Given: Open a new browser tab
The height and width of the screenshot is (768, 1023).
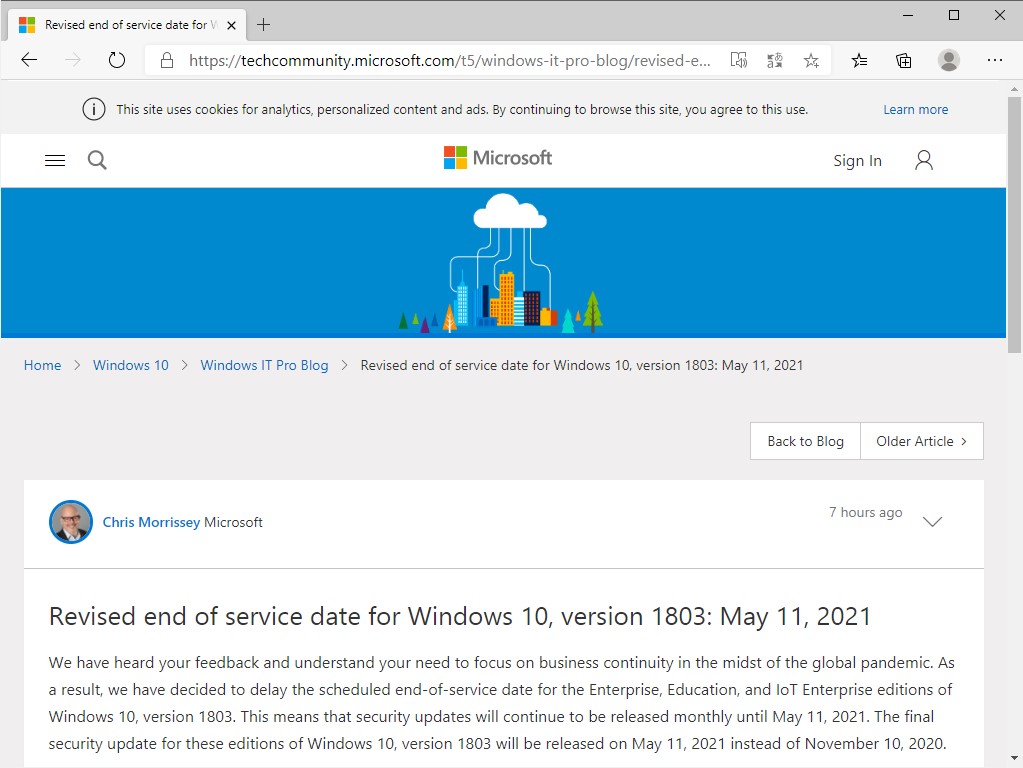Looking at the screenshot, I should [x=263, y=23].
